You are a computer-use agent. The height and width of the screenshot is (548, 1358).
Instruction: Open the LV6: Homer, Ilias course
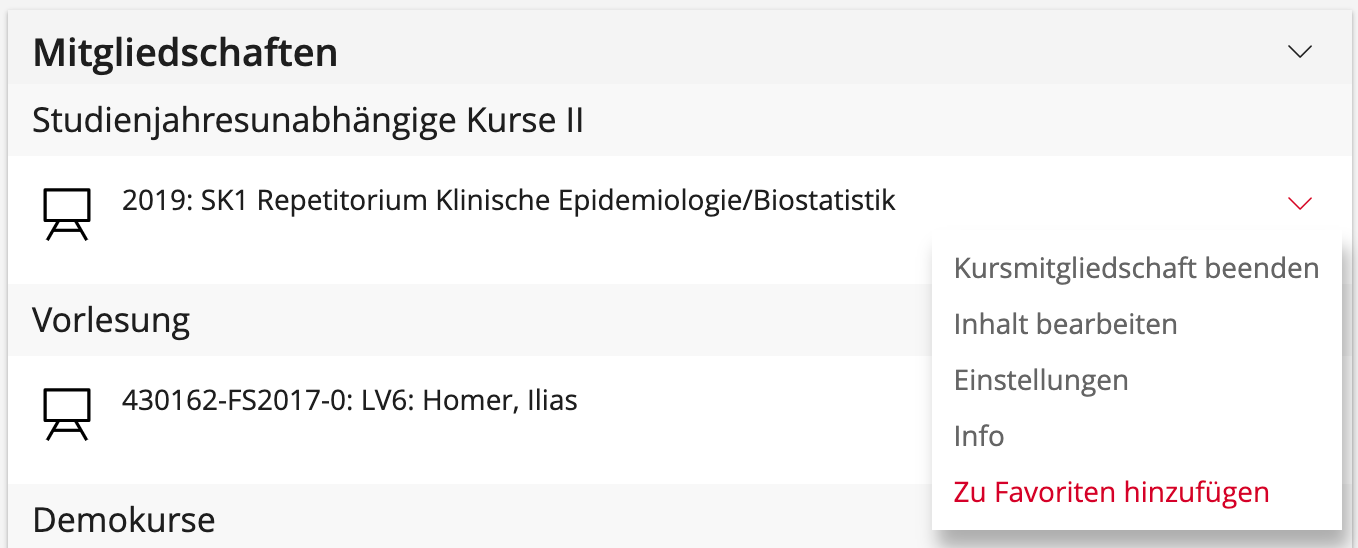pos(350,401)
